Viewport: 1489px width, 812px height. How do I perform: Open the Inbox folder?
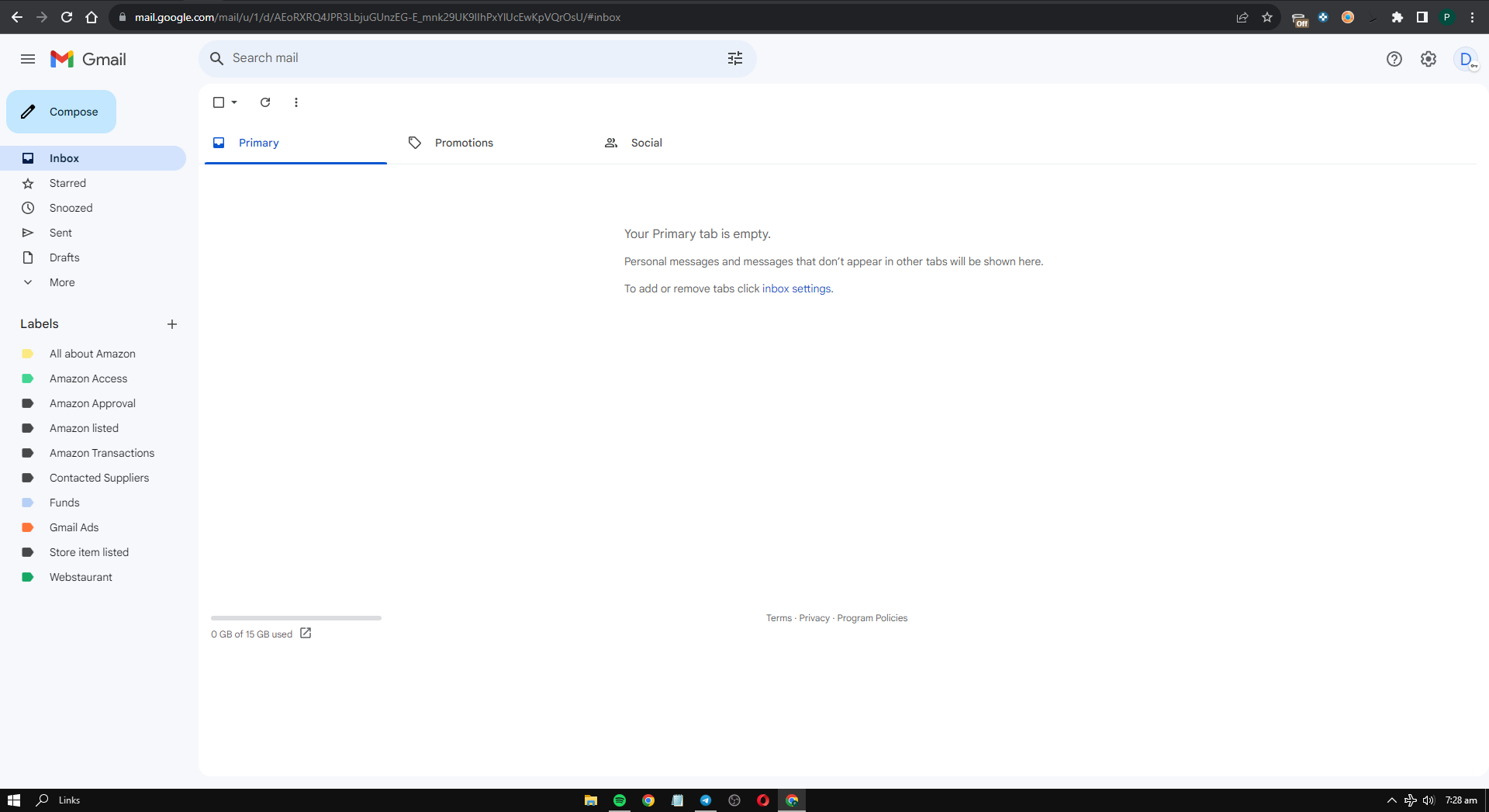click(93, 158)
